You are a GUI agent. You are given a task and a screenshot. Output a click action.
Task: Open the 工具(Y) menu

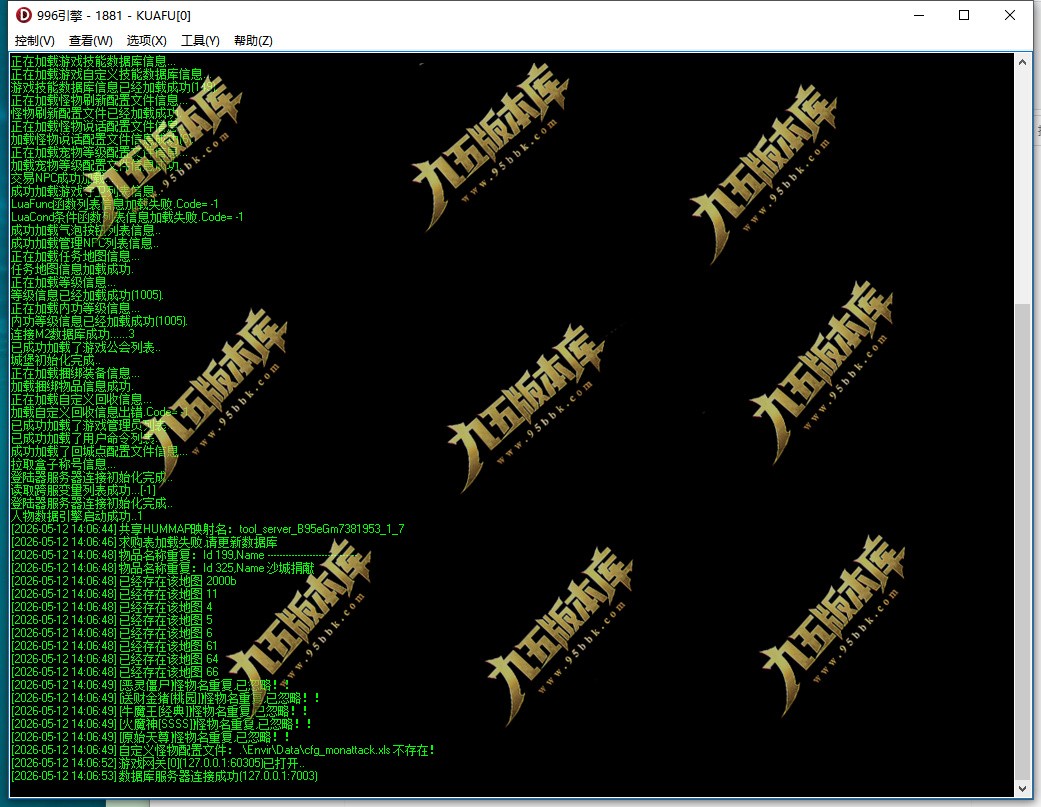point(200,40)
